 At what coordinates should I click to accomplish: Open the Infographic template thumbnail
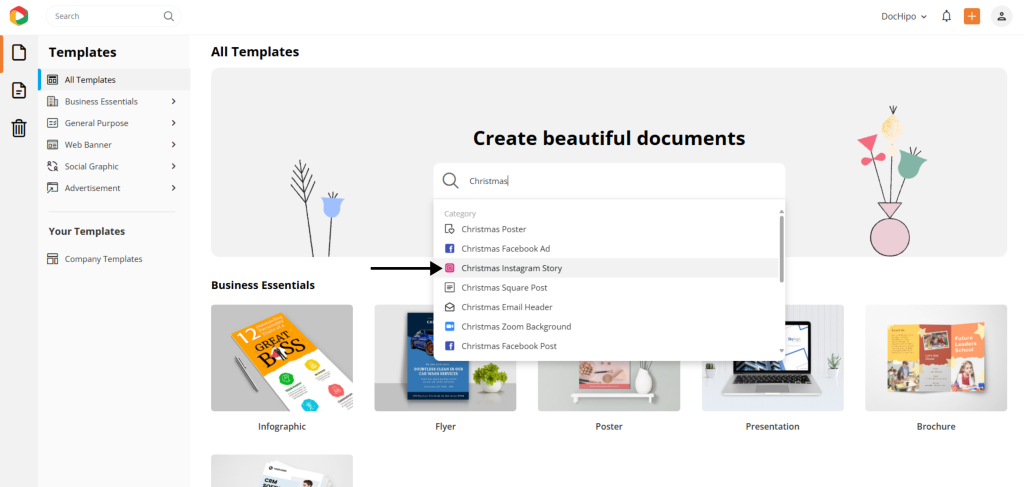tap(281, 358)
